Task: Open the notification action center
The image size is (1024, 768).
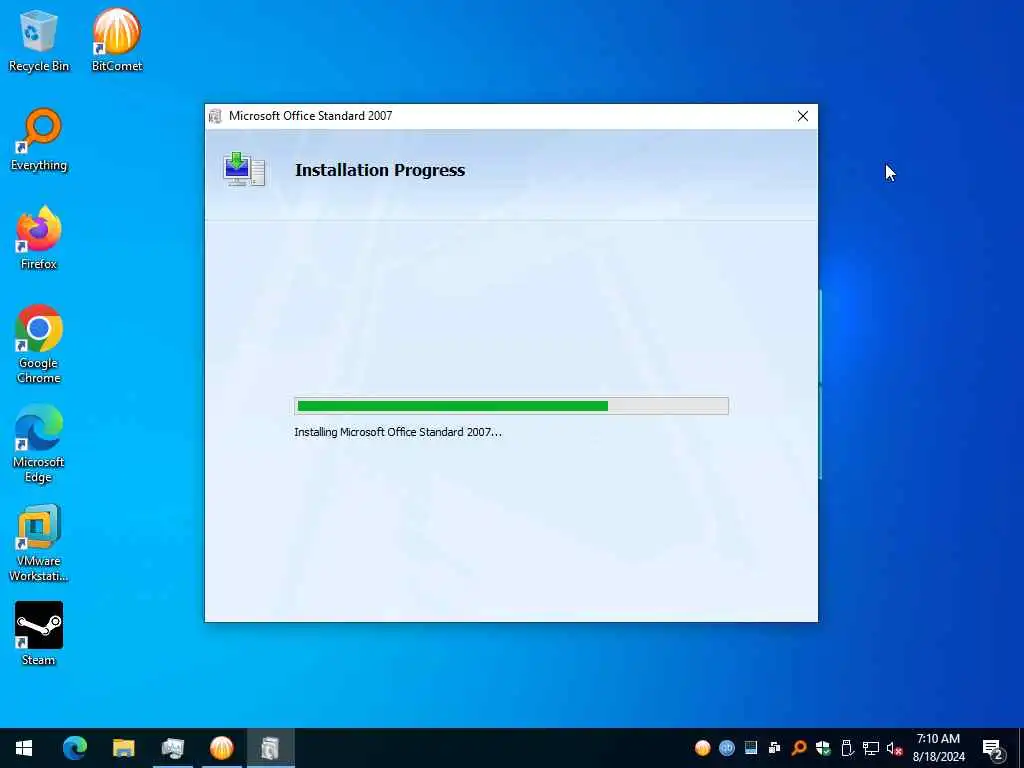Action: 992,749
